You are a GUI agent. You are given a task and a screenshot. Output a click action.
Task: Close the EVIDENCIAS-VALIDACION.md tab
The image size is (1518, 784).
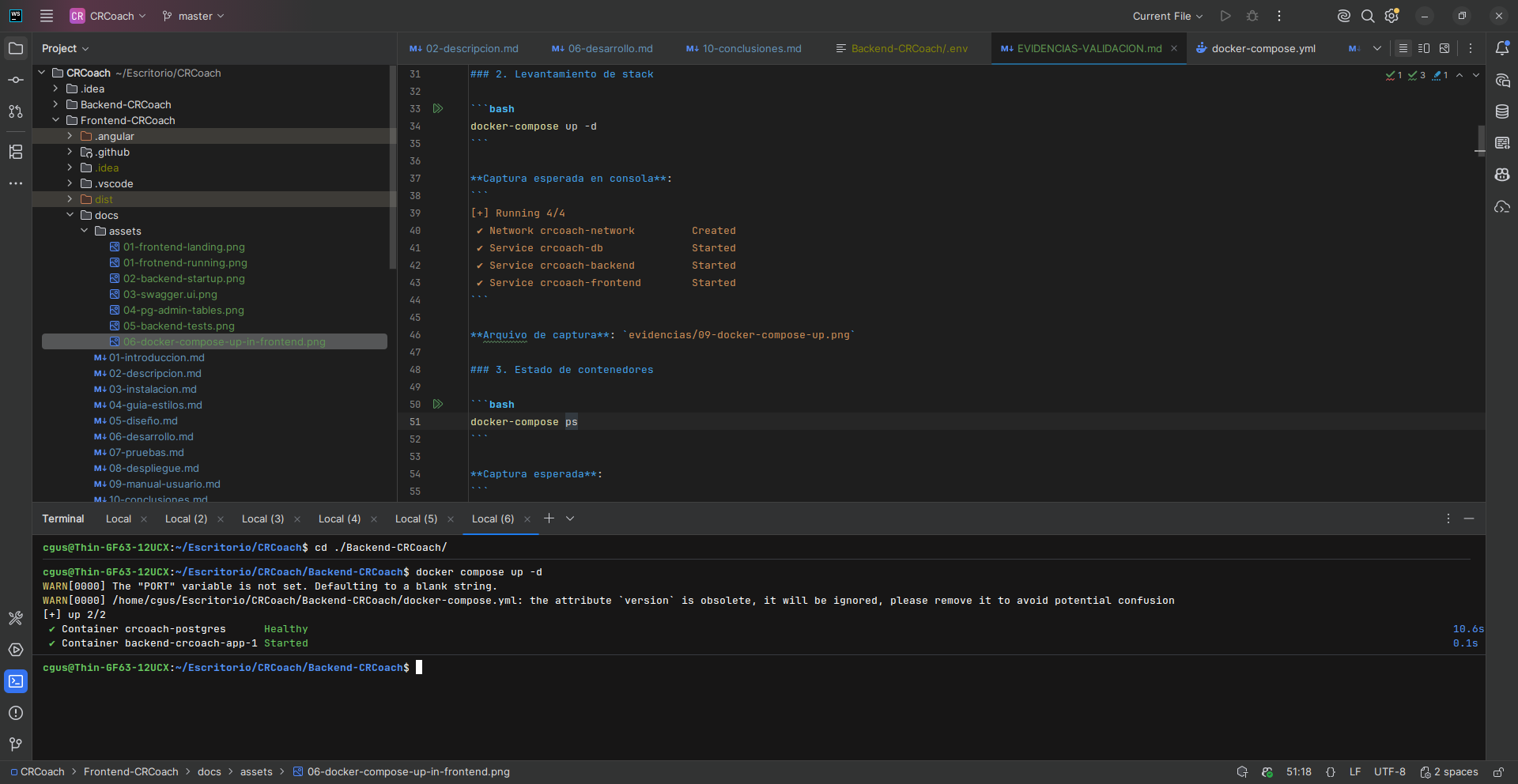(x=1174, y=48)
